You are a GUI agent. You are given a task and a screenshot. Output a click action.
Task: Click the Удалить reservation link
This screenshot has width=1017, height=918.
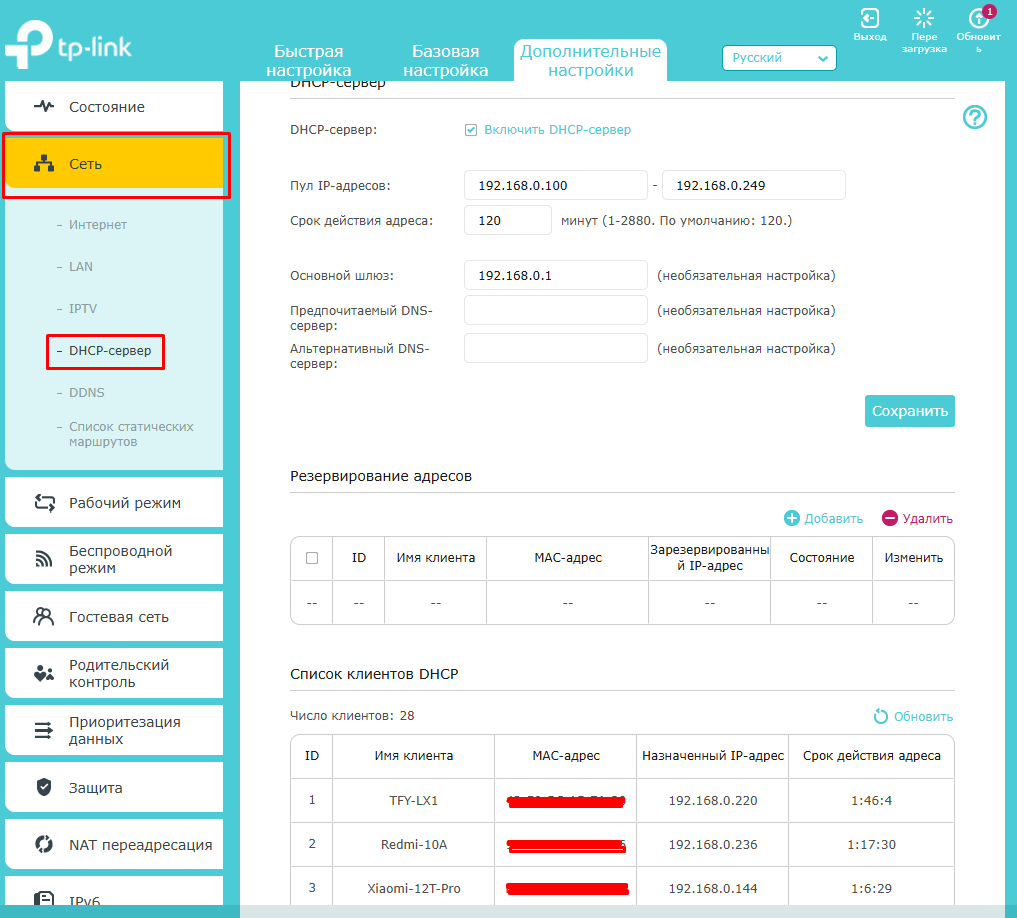tap(927, 518)
